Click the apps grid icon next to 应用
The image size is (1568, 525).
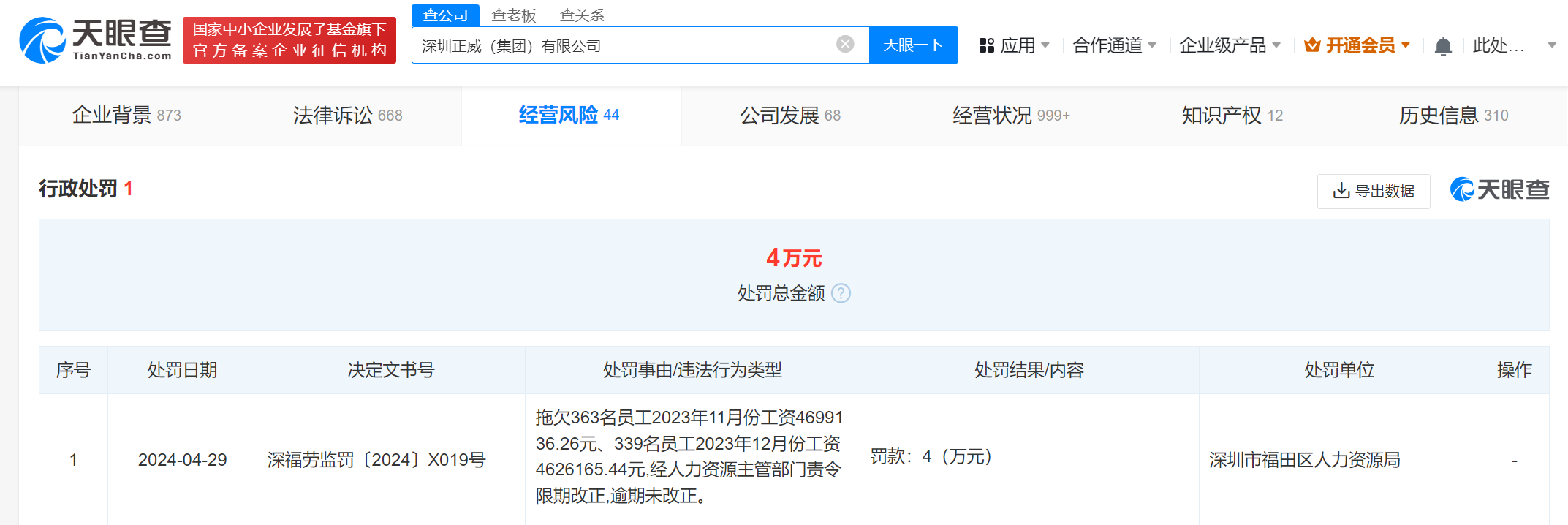click(x=987, y=45)
